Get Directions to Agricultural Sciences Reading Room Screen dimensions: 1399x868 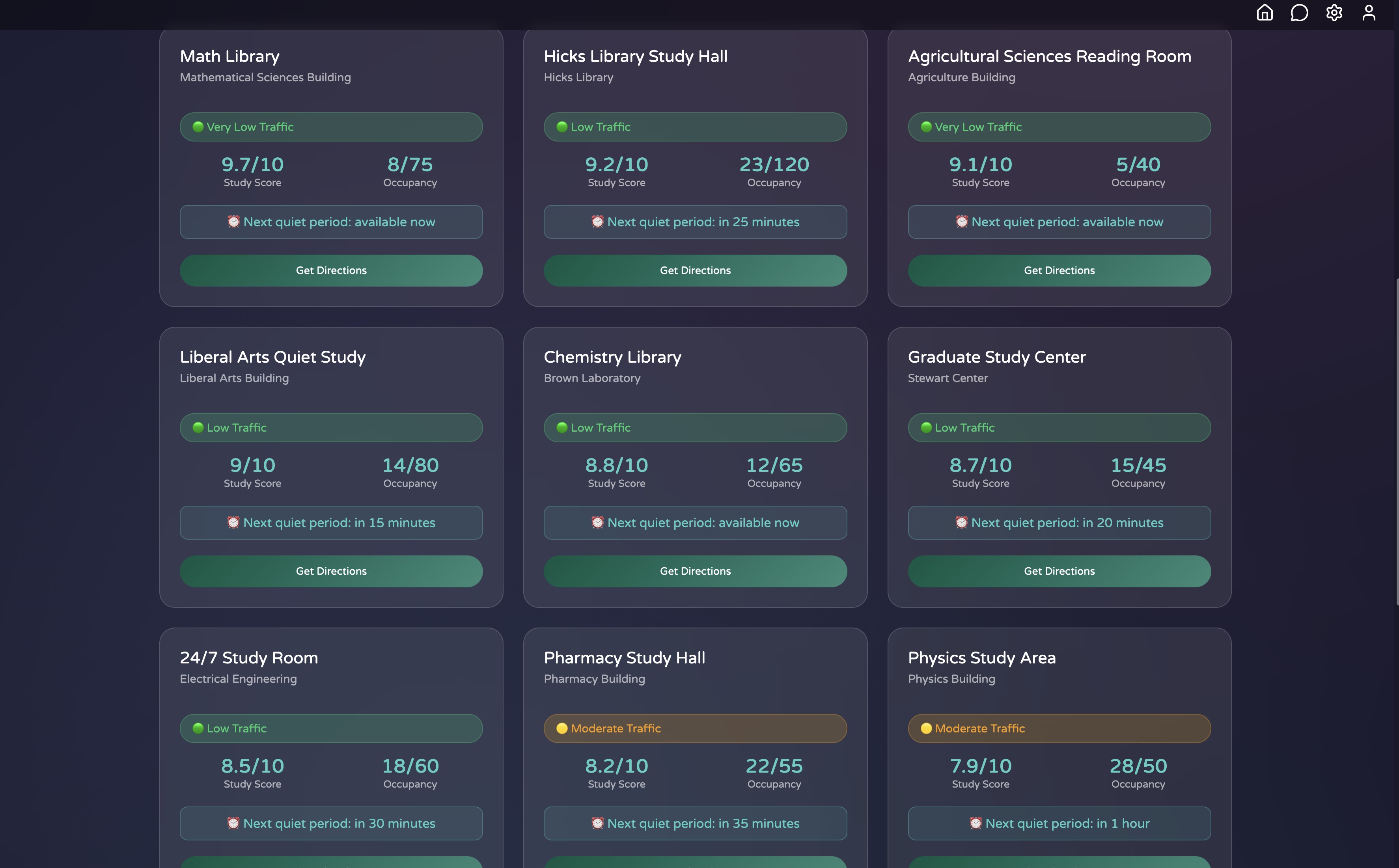pos(1059,270)
